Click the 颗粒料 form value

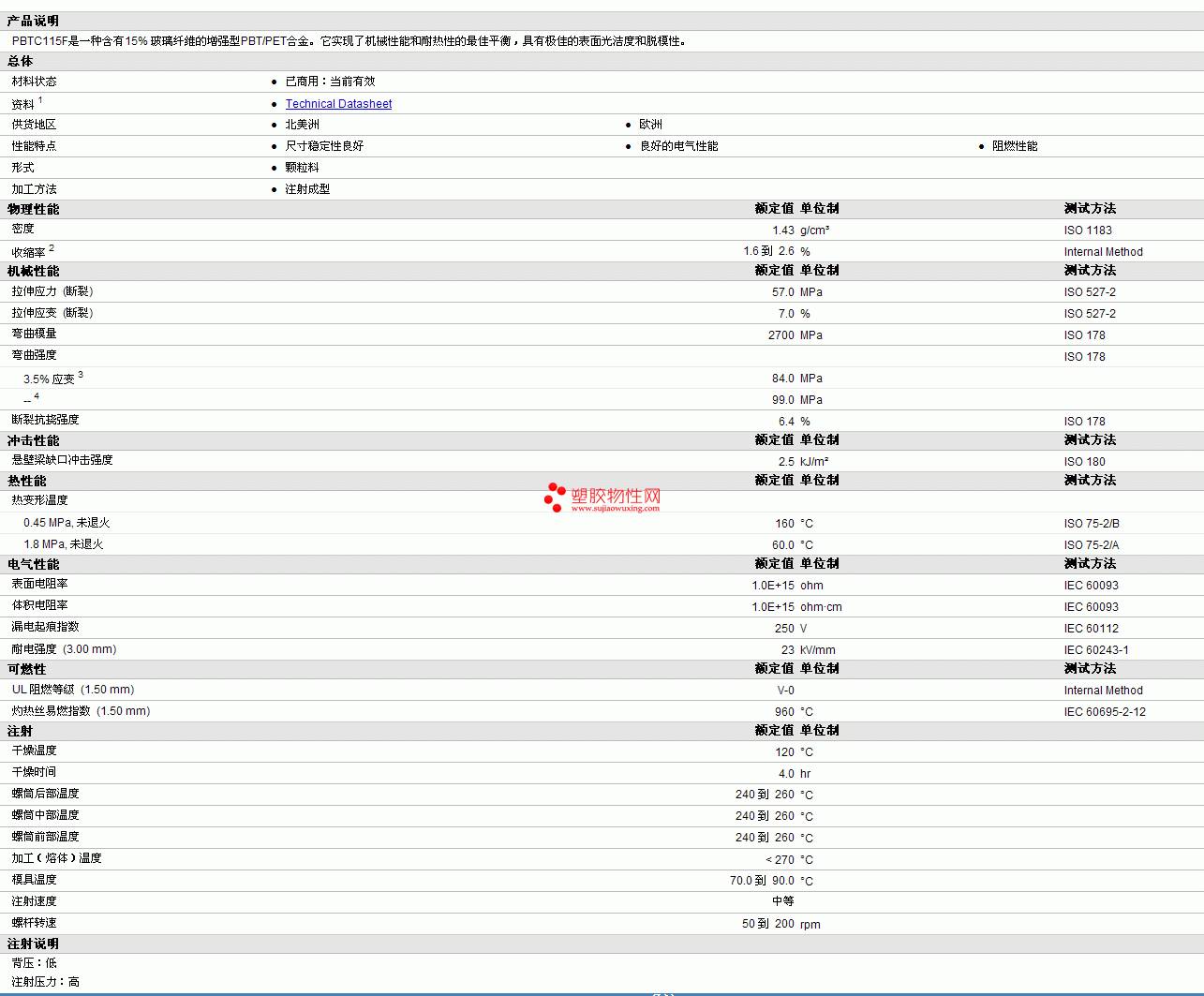pyautogui.click(x=302, y=168)
